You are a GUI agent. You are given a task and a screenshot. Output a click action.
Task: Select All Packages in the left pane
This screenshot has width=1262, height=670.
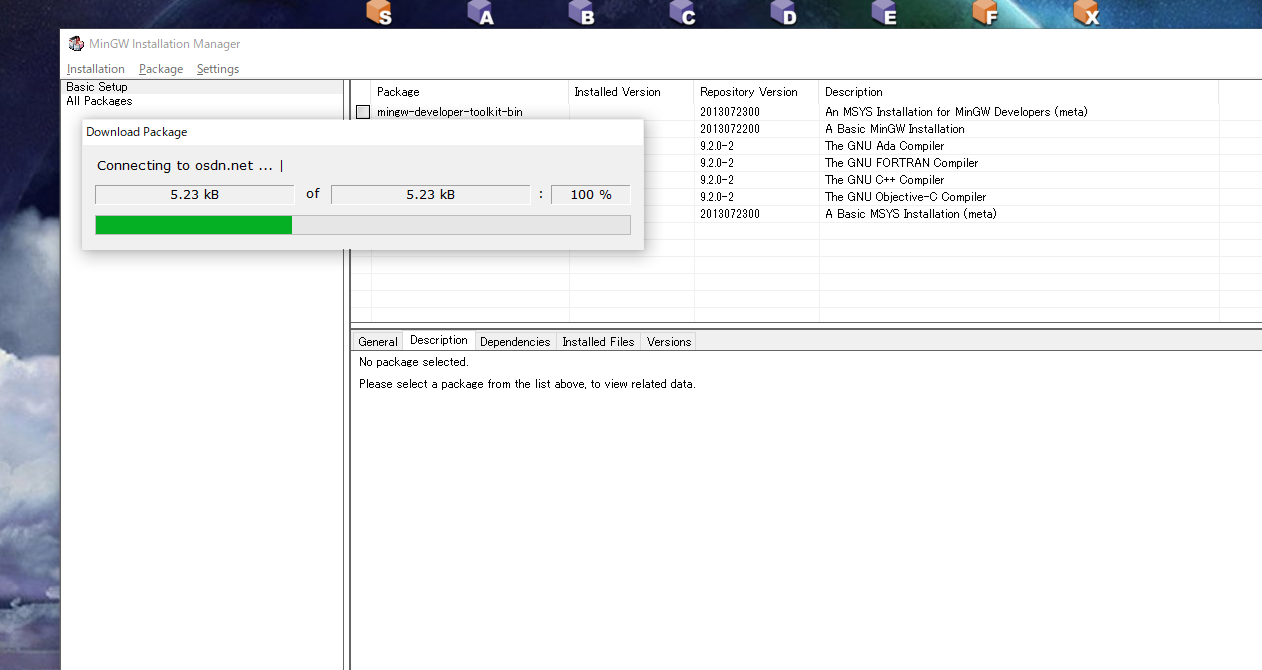pyautogui.click(x=99, y=101)
